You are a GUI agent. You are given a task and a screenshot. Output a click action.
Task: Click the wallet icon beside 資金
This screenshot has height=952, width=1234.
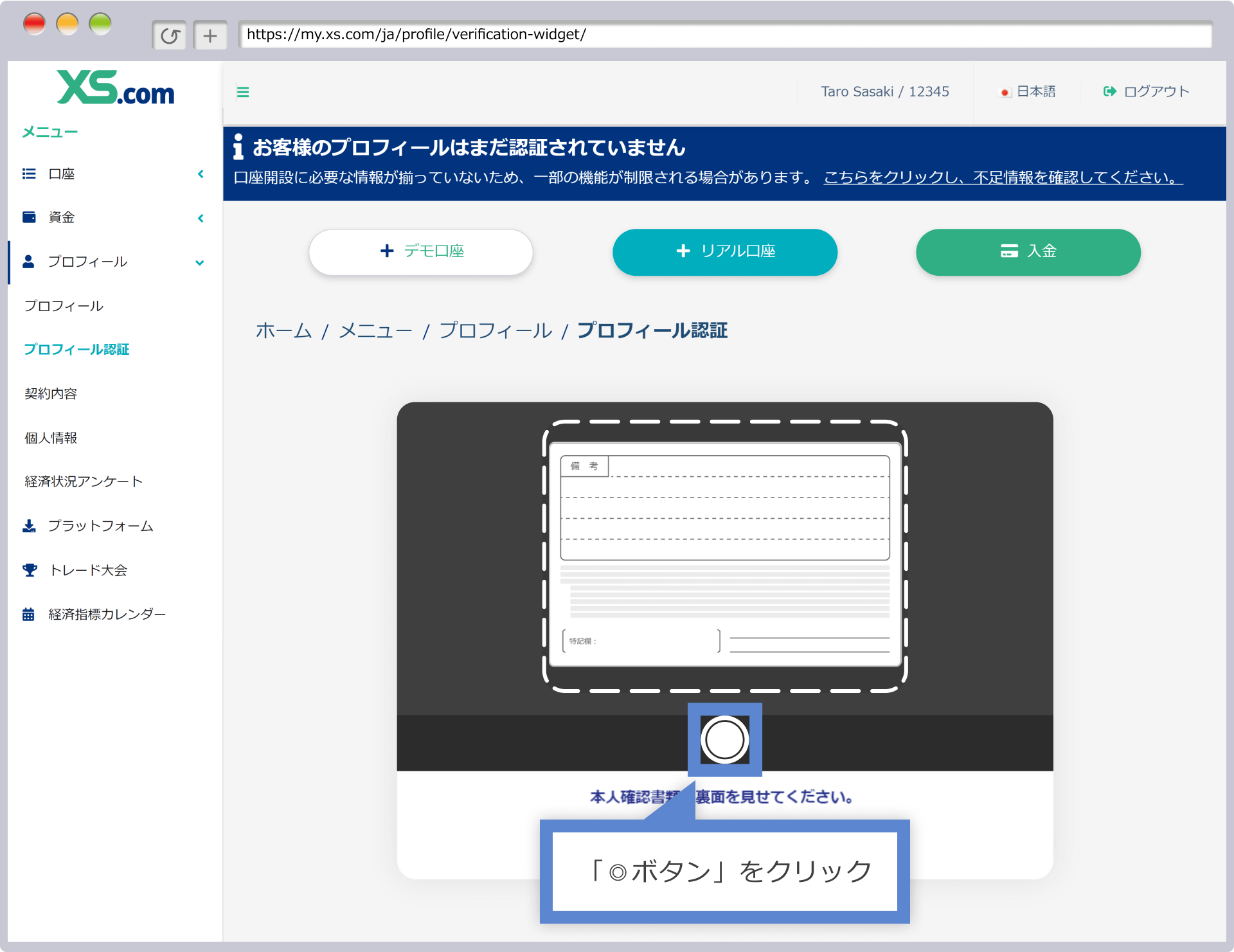[29, 217]
